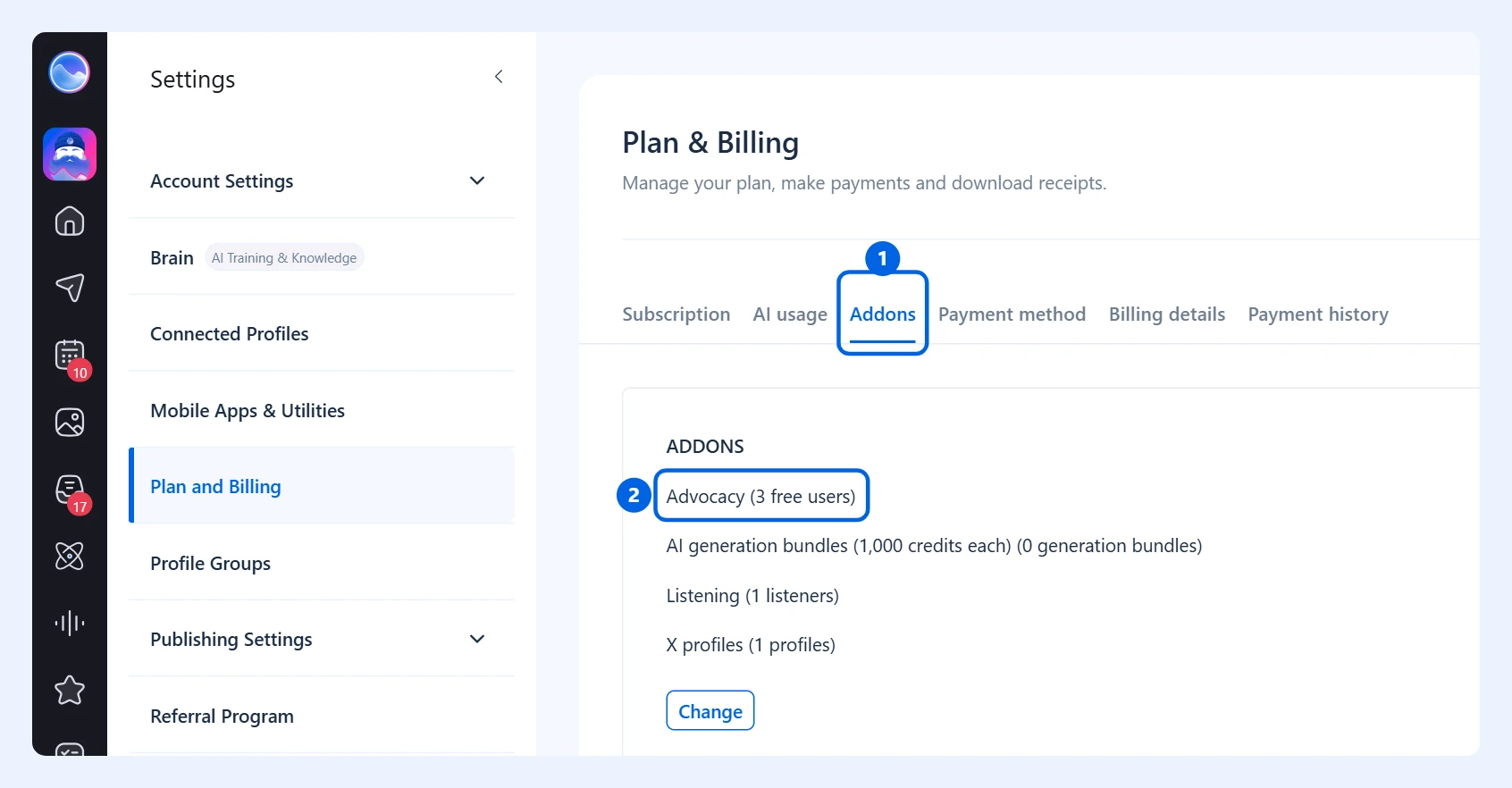Switch to Payment history tab
Screen dimensions: 1512x788
[1318, 314]
